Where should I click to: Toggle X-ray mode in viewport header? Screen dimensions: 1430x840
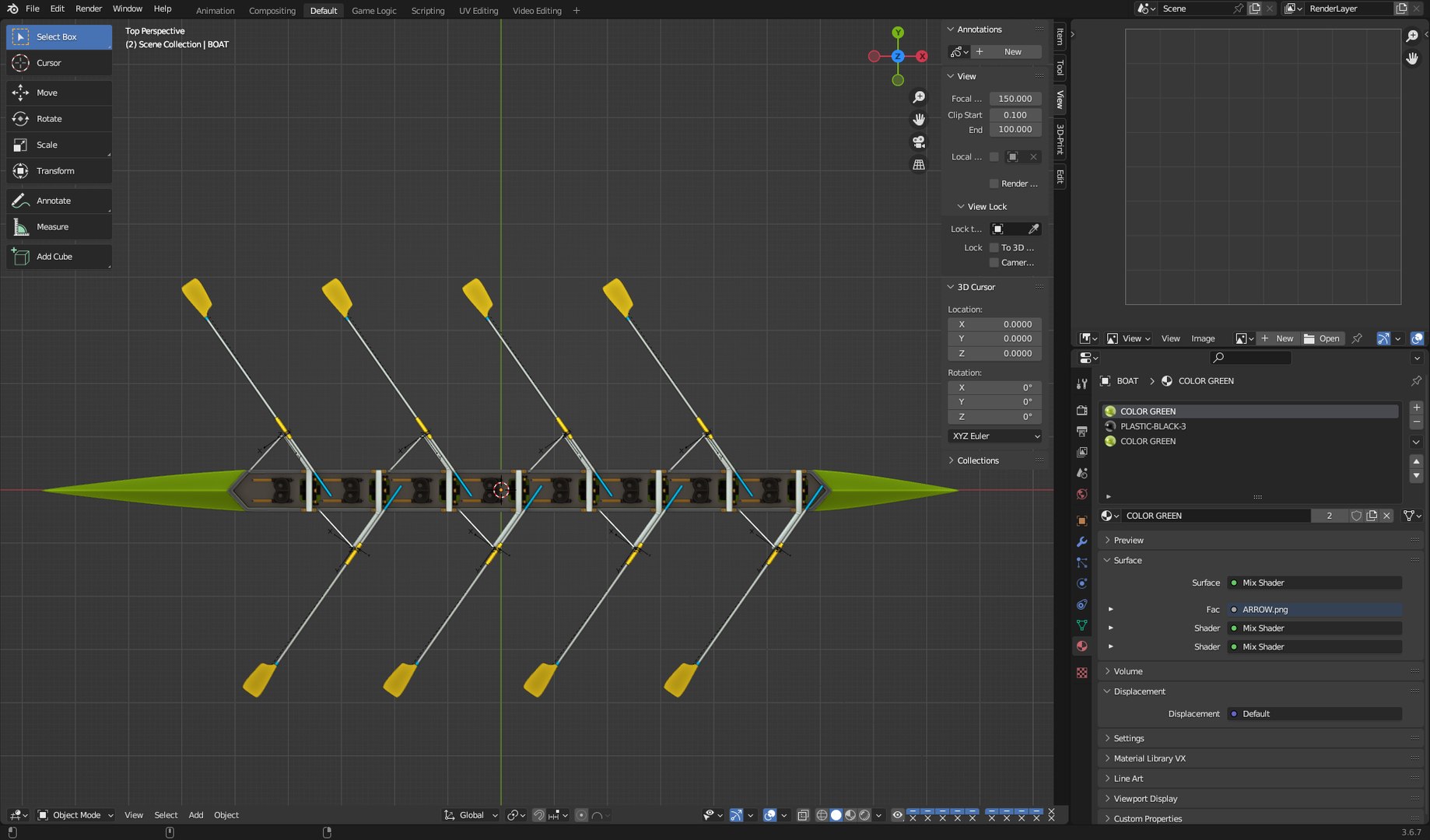[x=803, y=815]
